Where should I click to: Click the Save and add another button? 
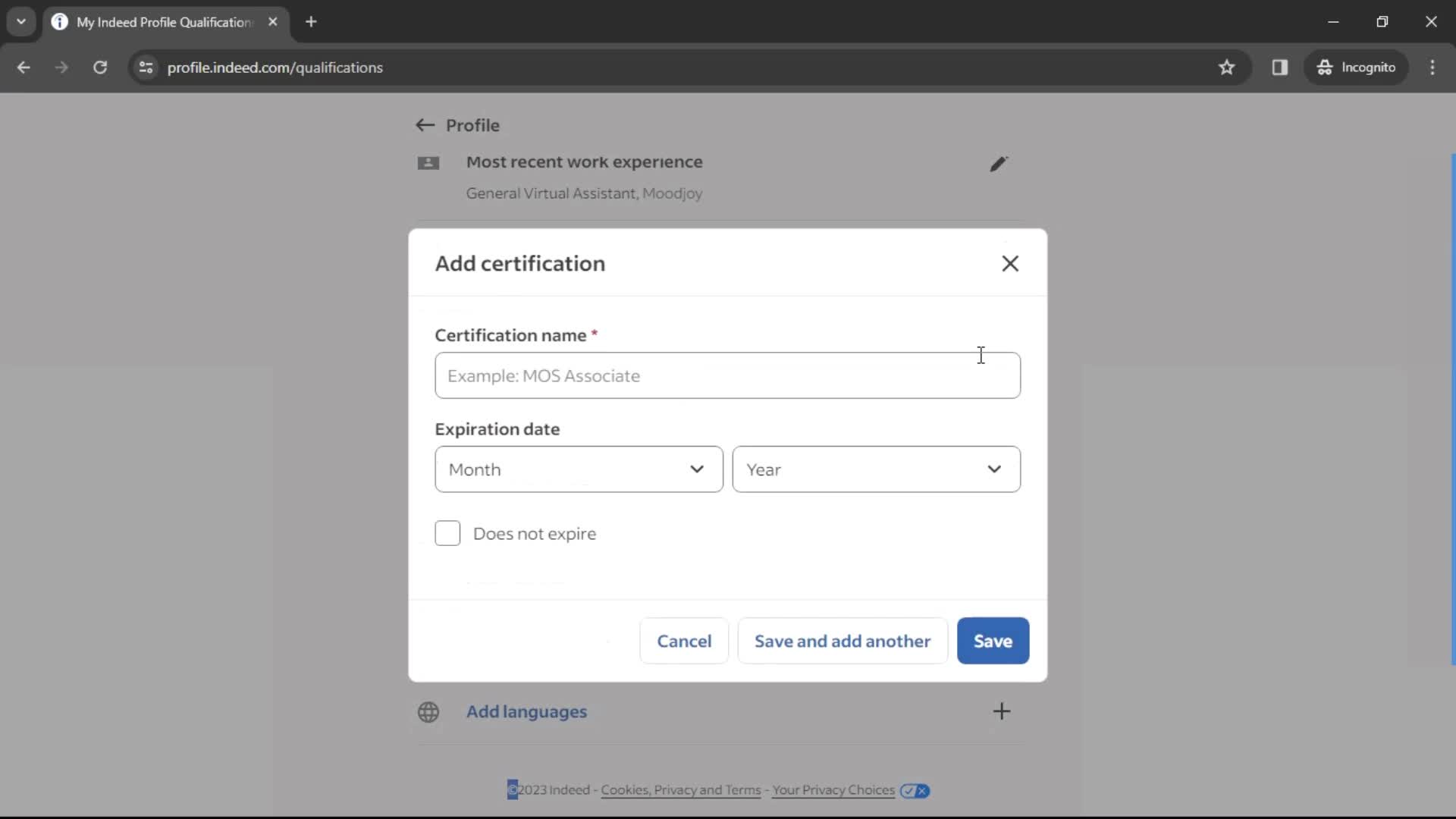coord(842,641)
